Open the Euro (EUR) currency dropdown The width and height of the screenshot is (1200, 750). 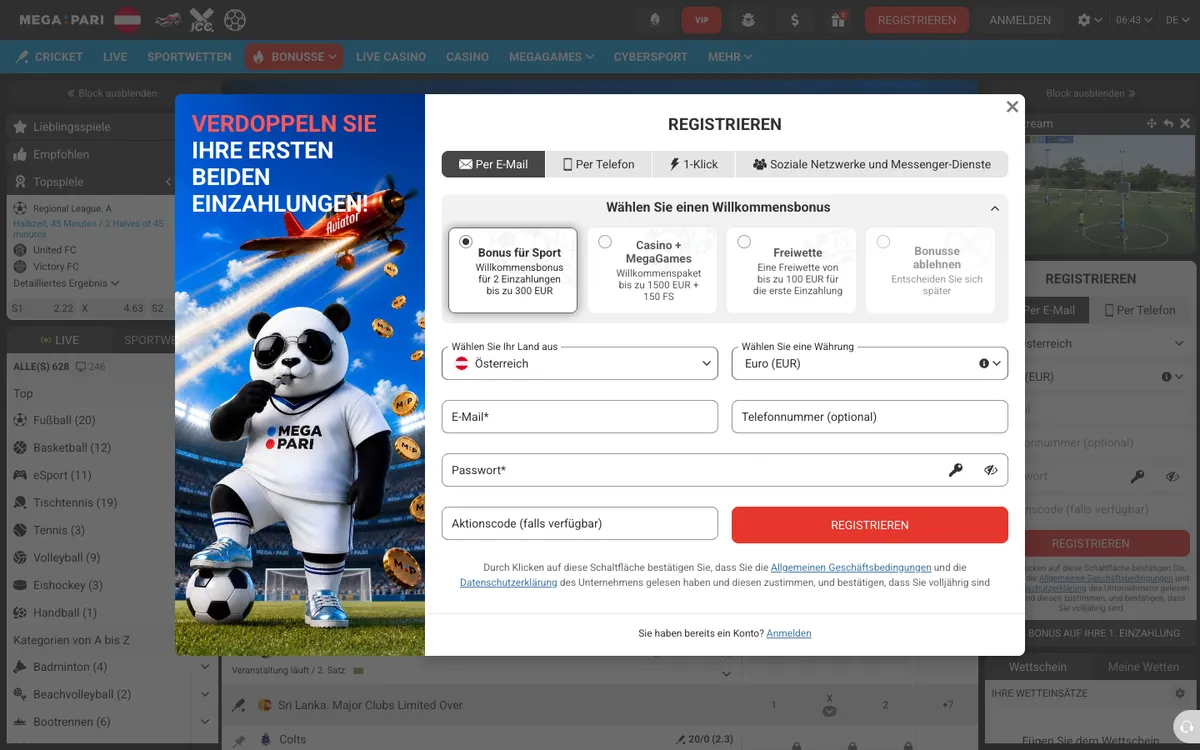click(x=870, y=364)
